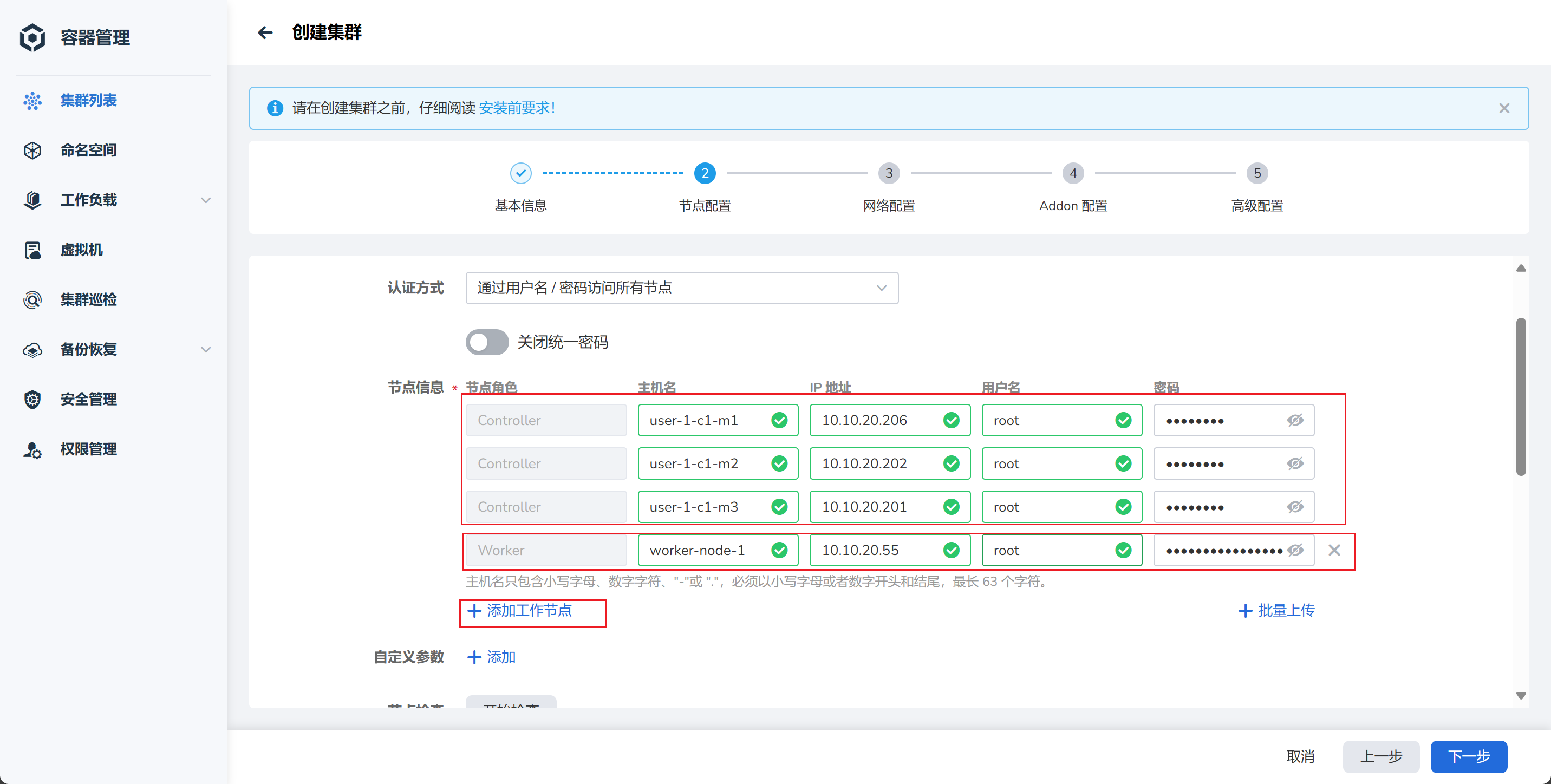The height and width of the screenshot is (784, 1551).
Task: Click the backup recovery sidebar icon
Action: pyautogui.click(x=32, y=350)
